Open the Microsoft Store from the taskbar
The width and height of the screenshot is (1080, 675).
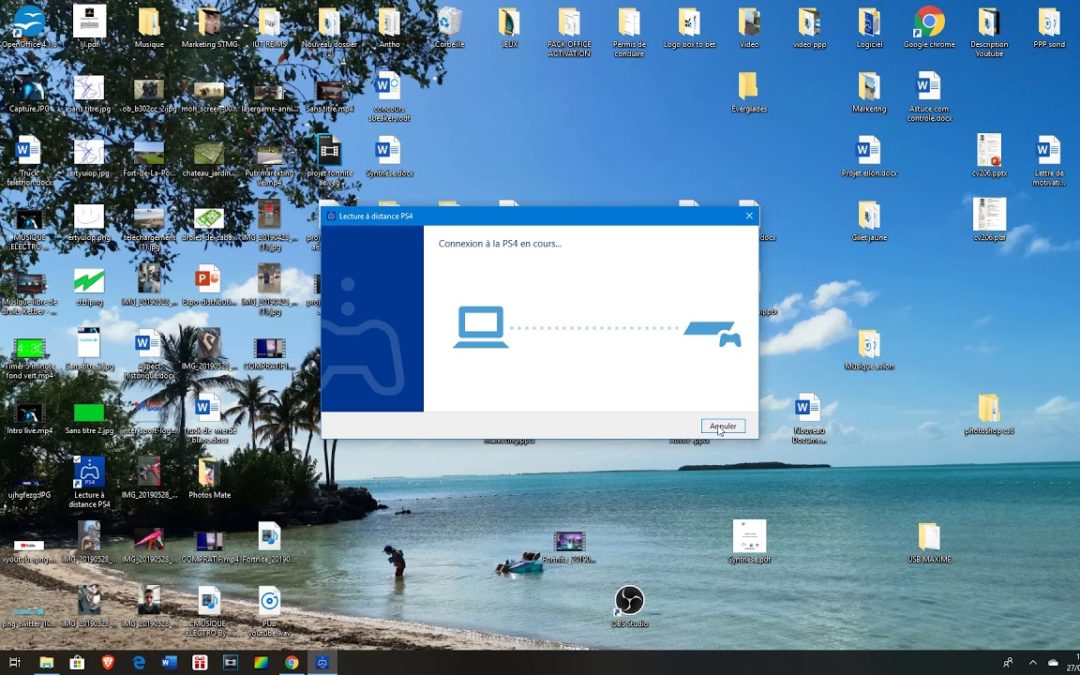click(77, 663)
